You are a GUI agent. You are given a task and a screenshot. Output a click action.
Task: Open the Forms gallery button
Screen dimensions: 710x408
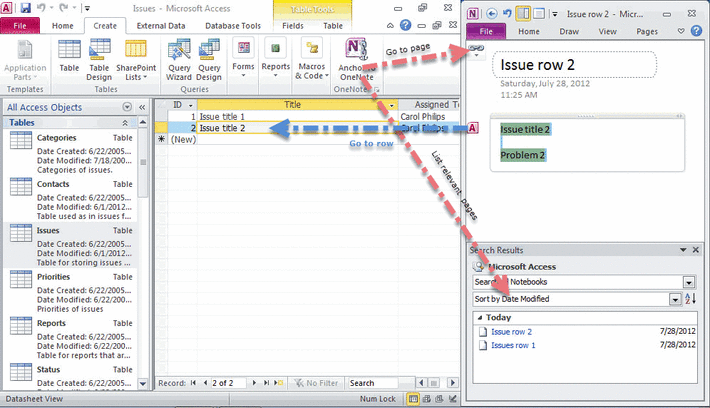coord(243,58)
